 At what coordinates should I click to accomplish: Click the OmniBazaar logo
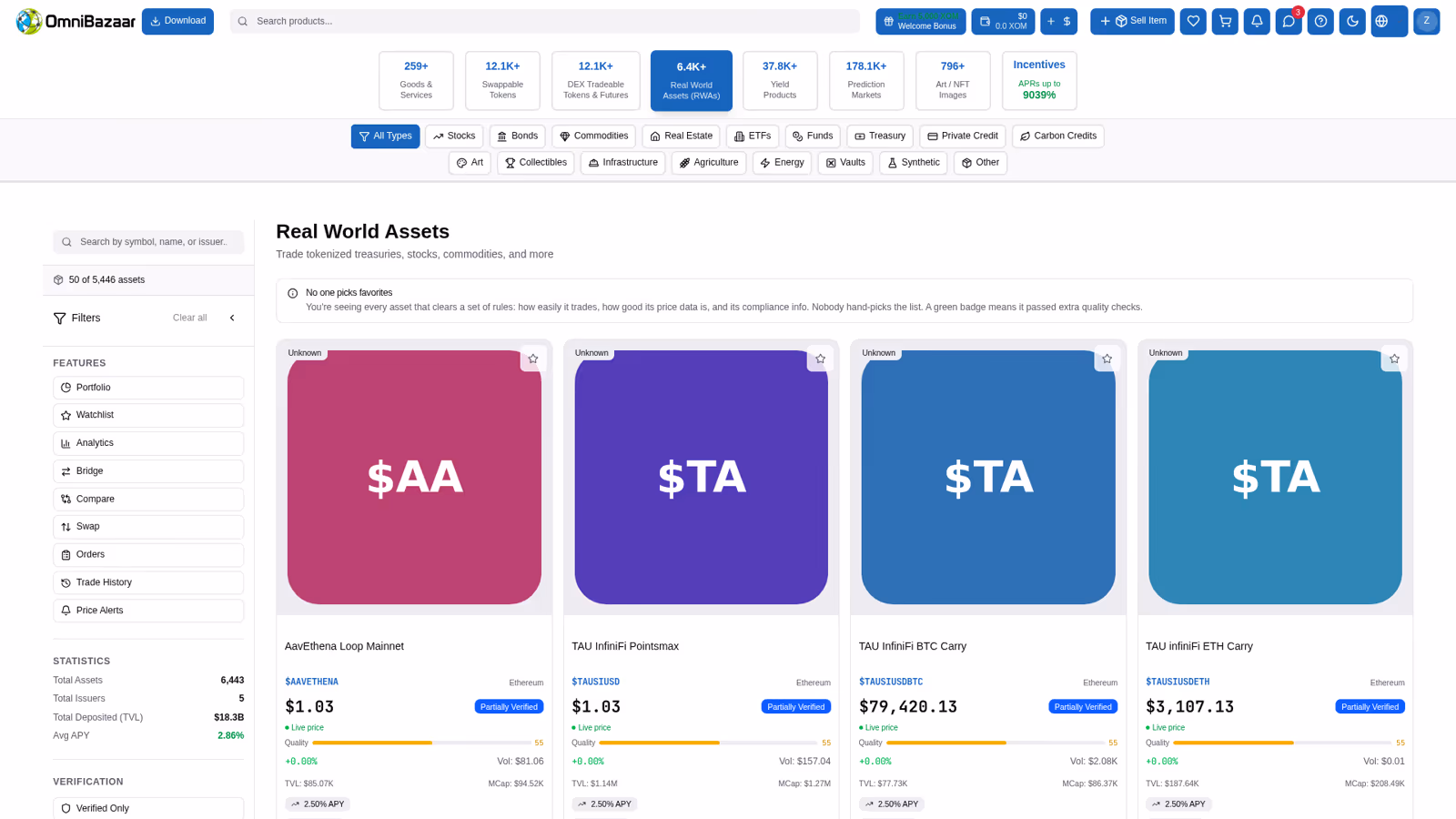76,21
